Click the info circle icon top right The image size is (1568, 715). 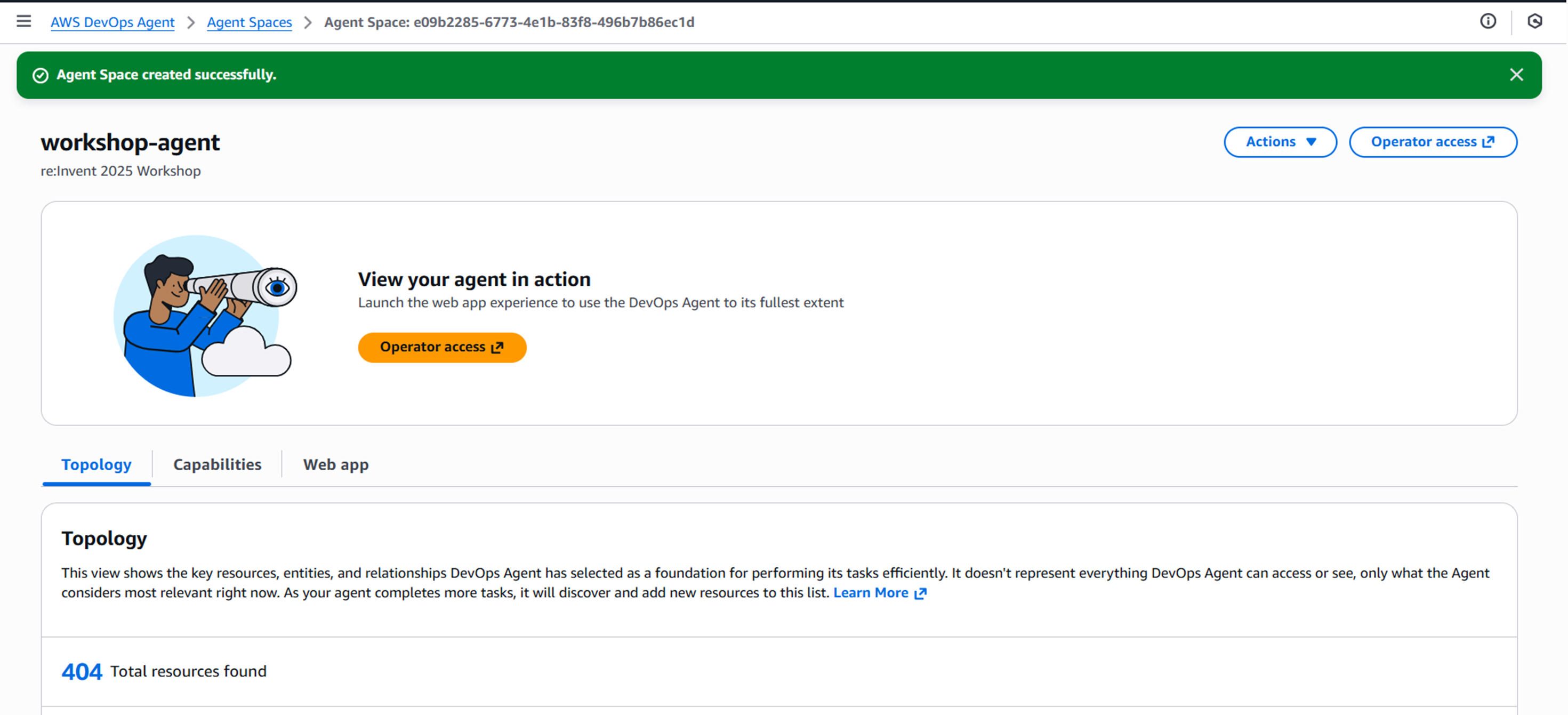(1487, 21)
